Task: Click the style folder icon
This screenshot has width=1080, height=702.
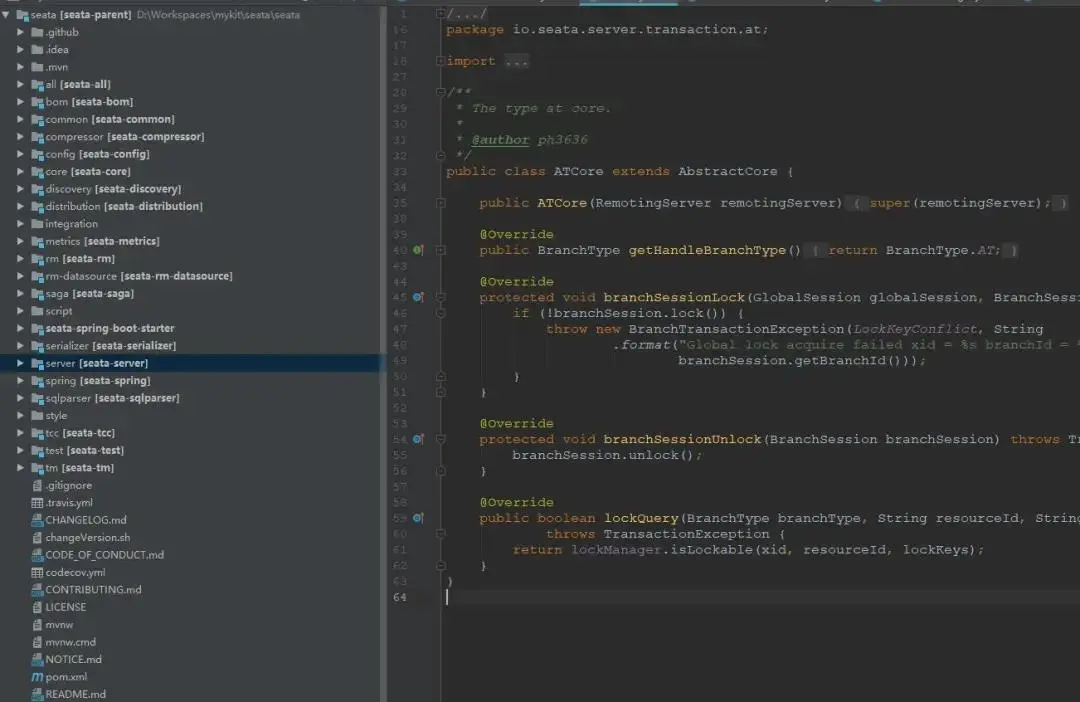Action: [37, 415]
